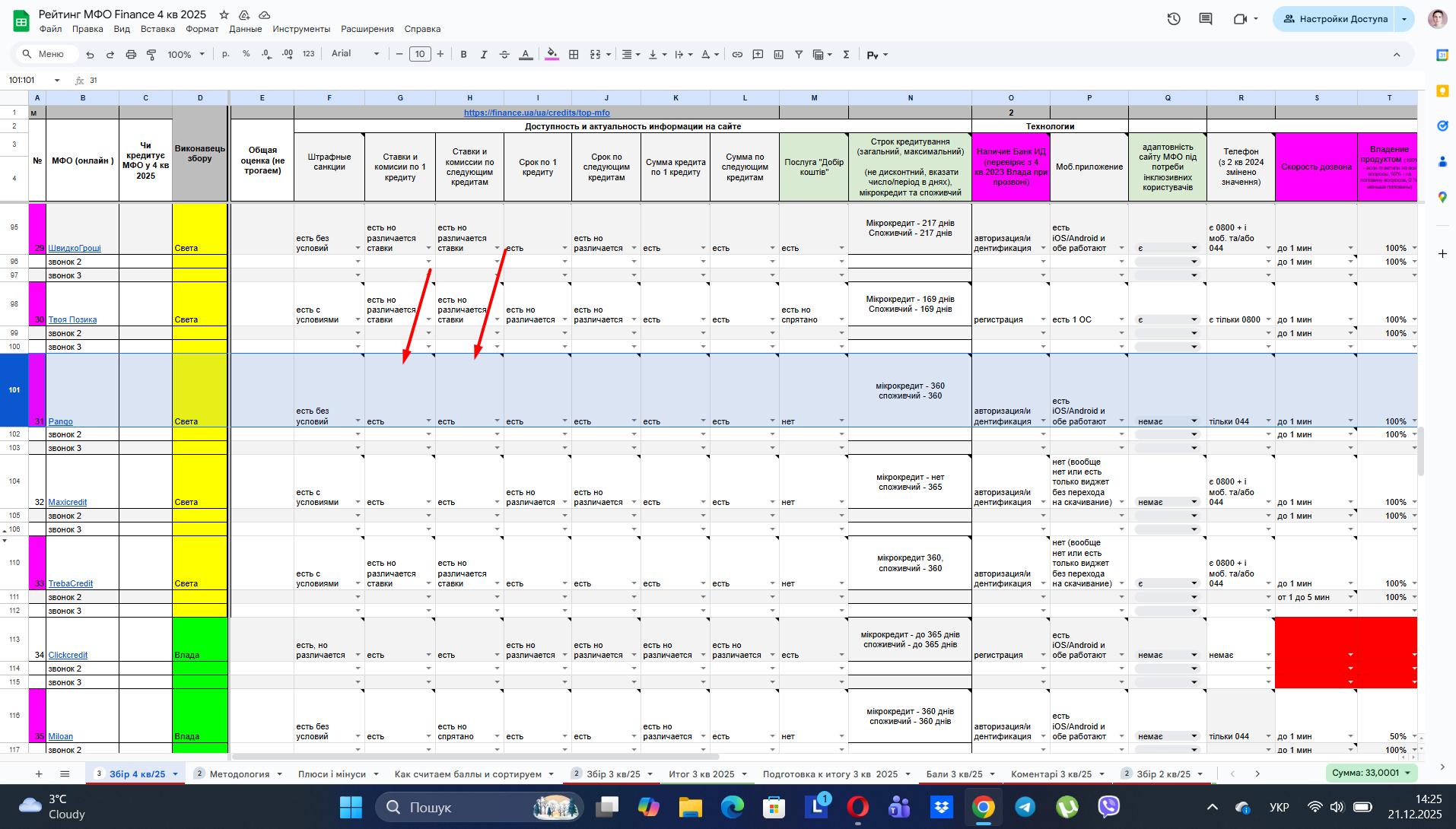Toggle italic formatting

coord(484,54)
